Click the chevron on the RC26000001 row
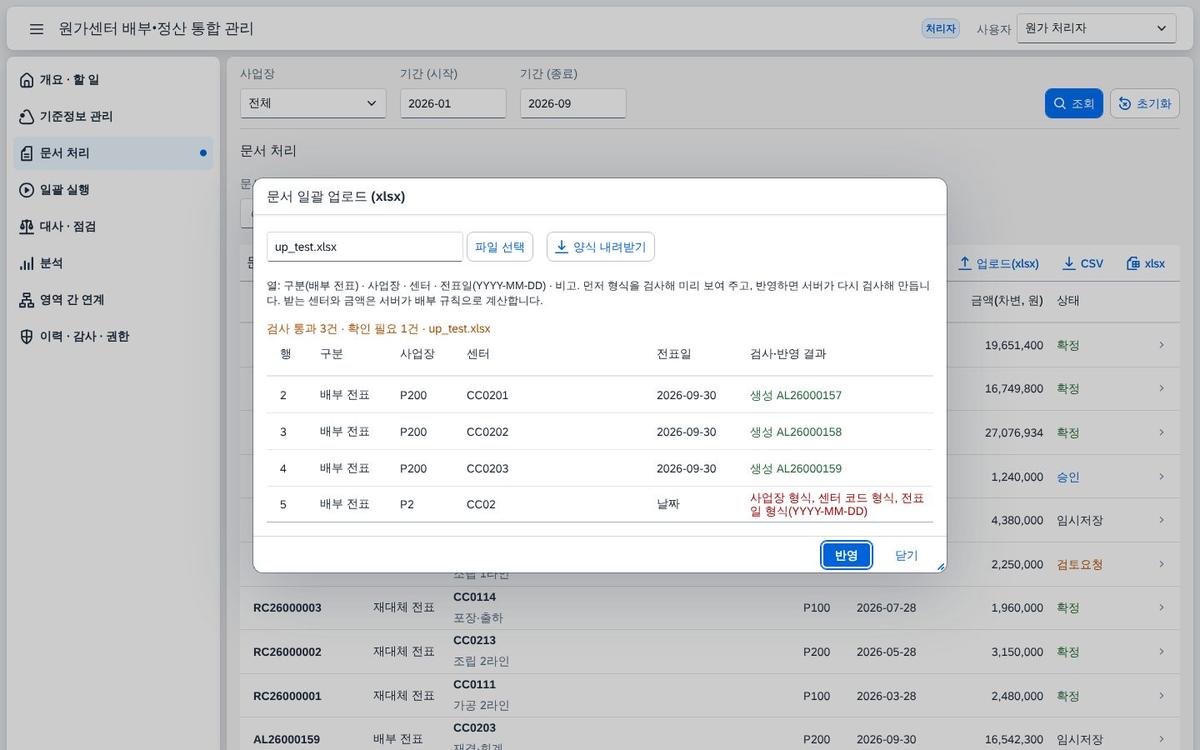 pyautogui.click(x=1161, y=695)
